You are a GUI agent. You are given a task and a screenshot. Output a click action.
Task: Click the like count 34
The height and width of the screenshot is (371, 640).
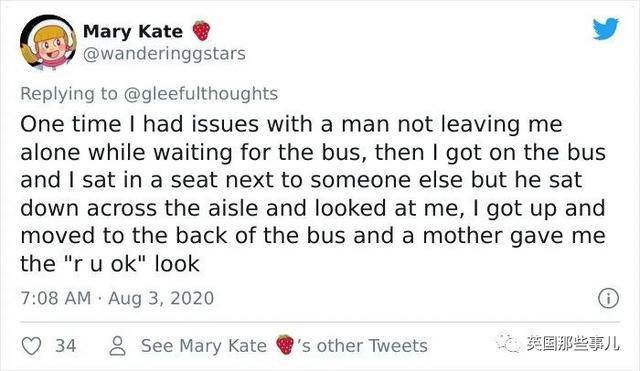tap(66, 346)
